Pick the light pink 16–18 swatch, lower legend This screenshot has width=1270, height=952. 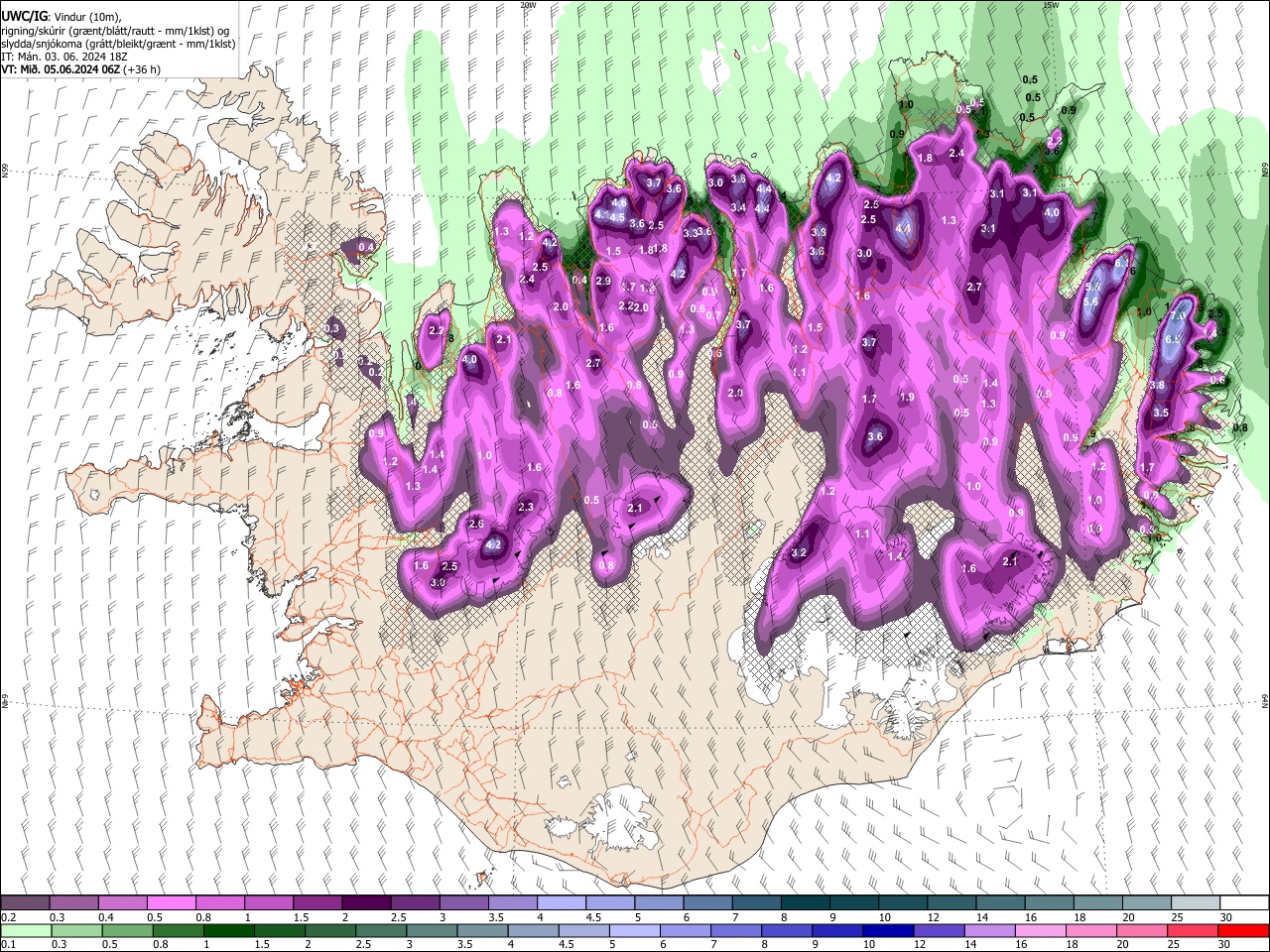1040,930
